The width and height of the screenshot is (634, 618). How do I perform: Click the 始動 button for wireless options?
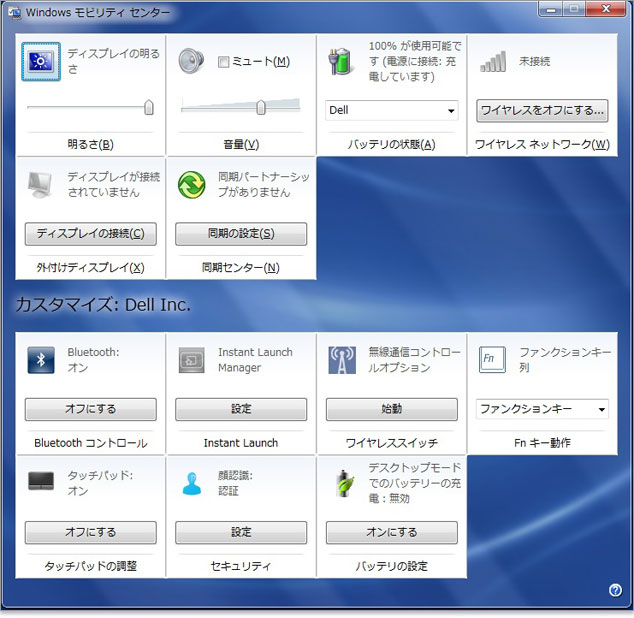point(392,409)
